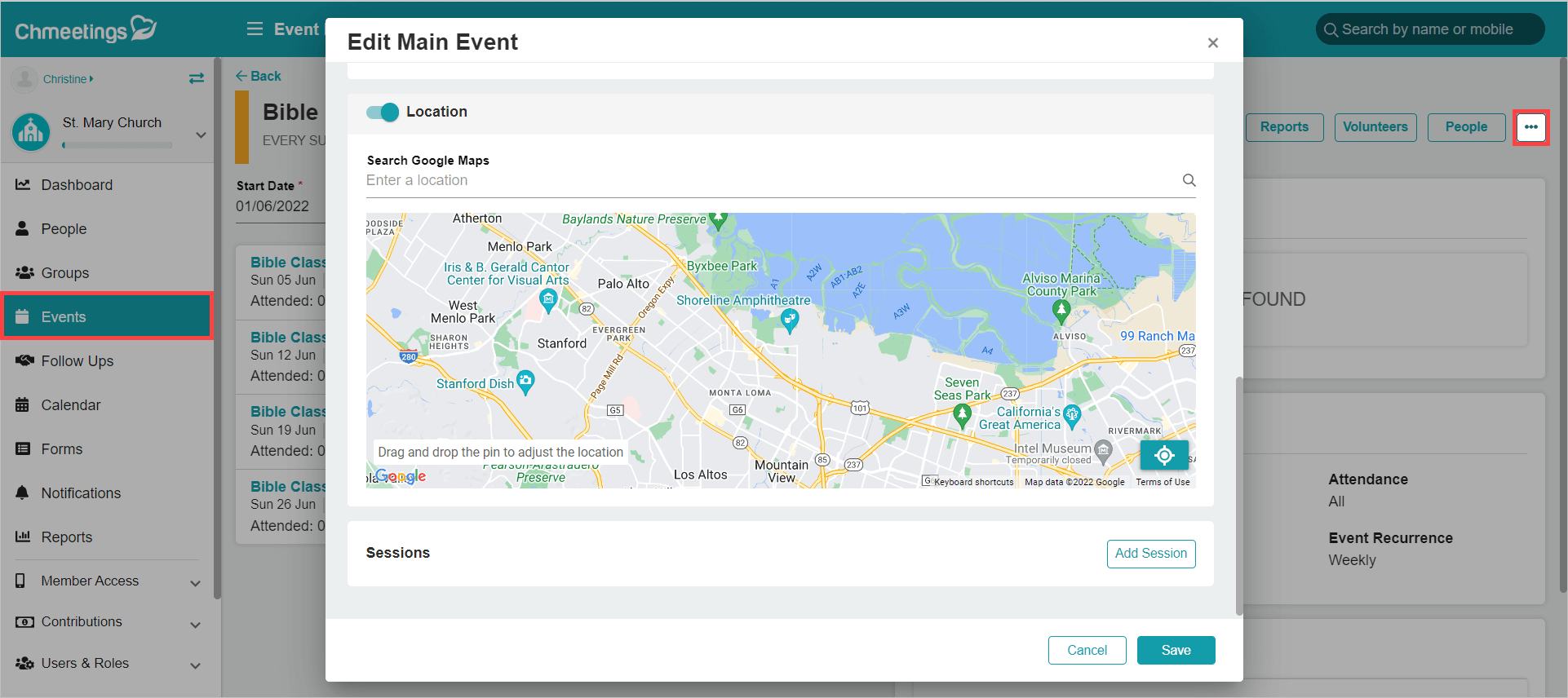The height and width of the screenshot is (698, 1568).
Task: Click the Member Access device icon
Action: [x=21, y=581]
